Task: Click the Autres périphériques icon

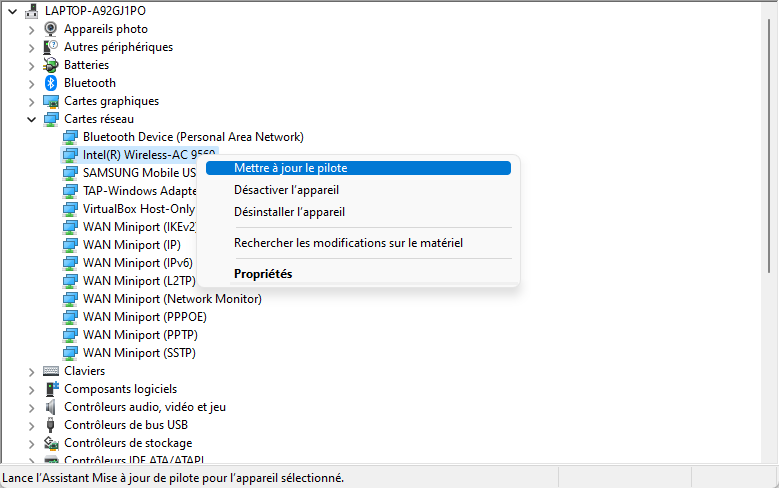Action: 50,47
